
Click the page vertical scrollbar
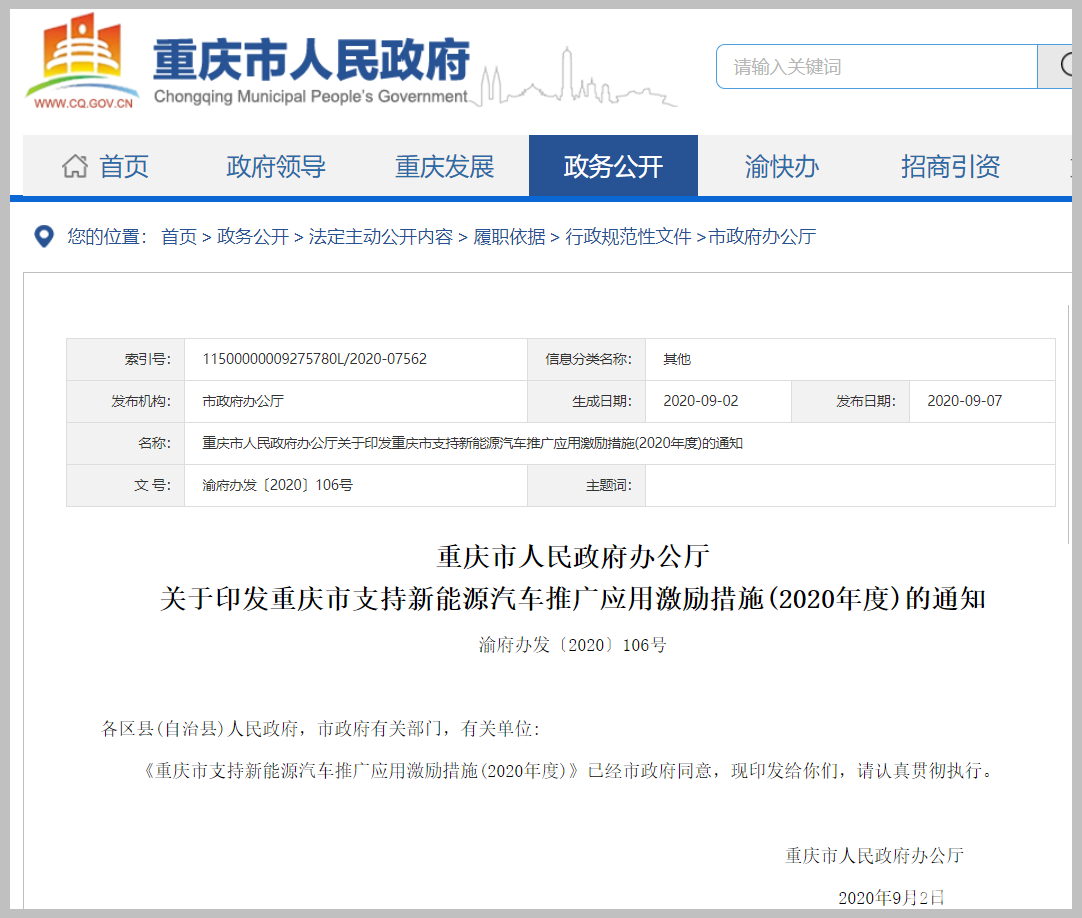[1069, 424]
